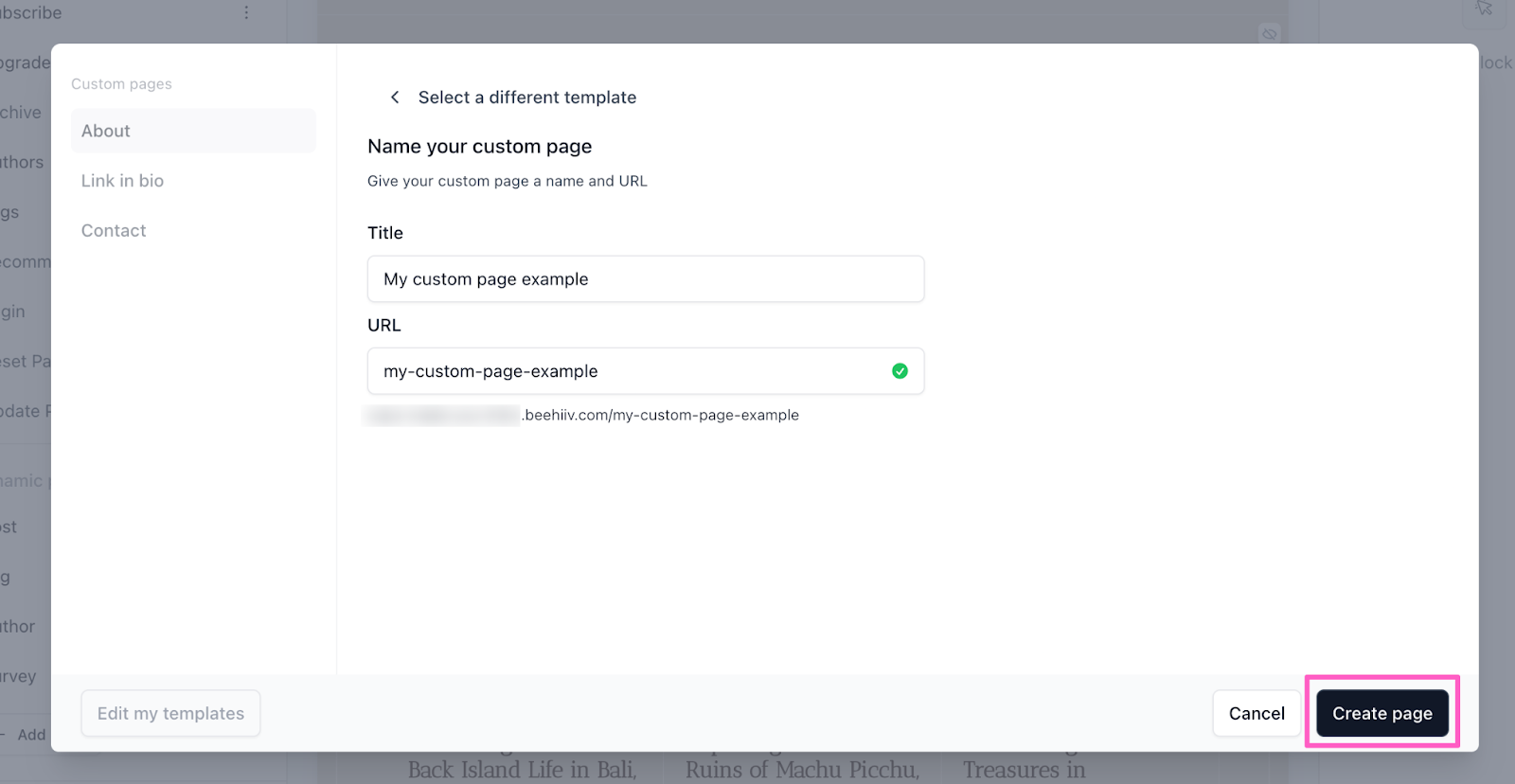
Task: Select the Survey item in background sidebar
Action: (18, 676)
